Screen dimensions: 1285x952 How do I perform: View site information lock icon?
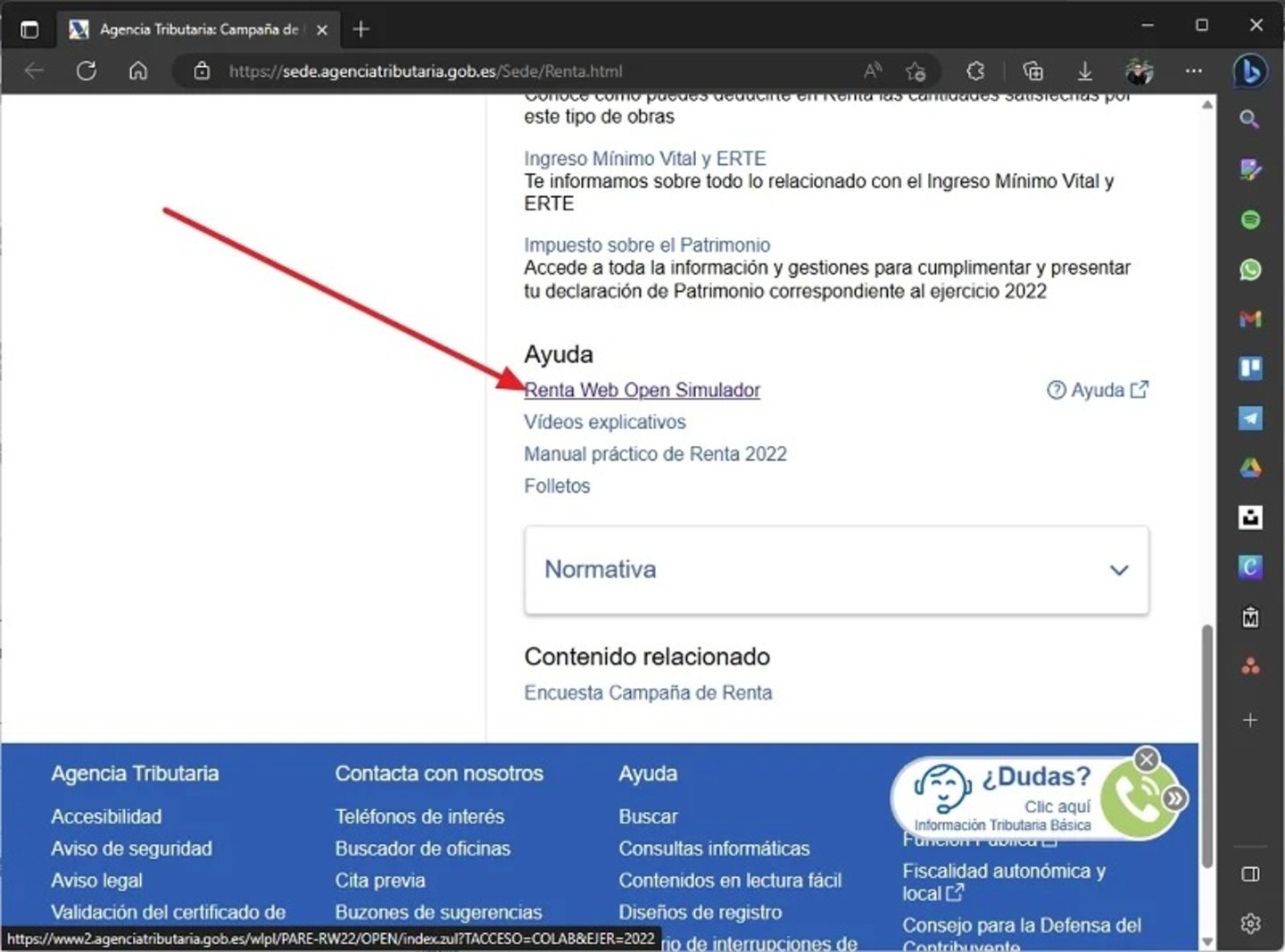coord(203,70)
